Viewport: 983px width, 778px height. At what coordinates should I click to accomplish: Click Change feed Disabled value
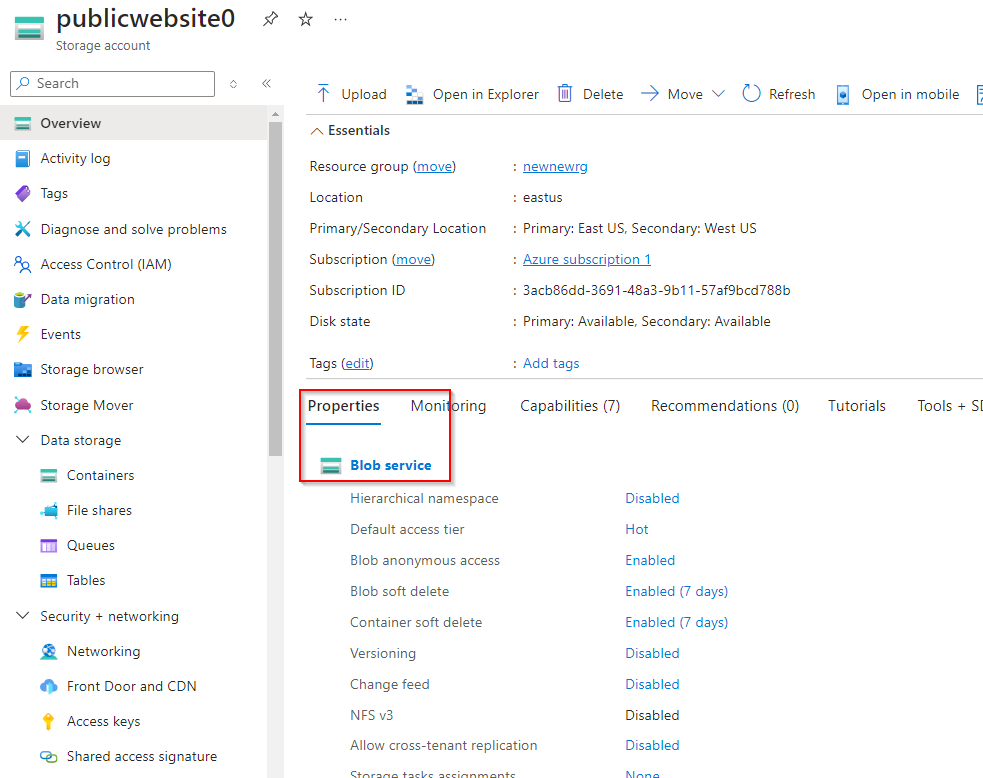652,684
